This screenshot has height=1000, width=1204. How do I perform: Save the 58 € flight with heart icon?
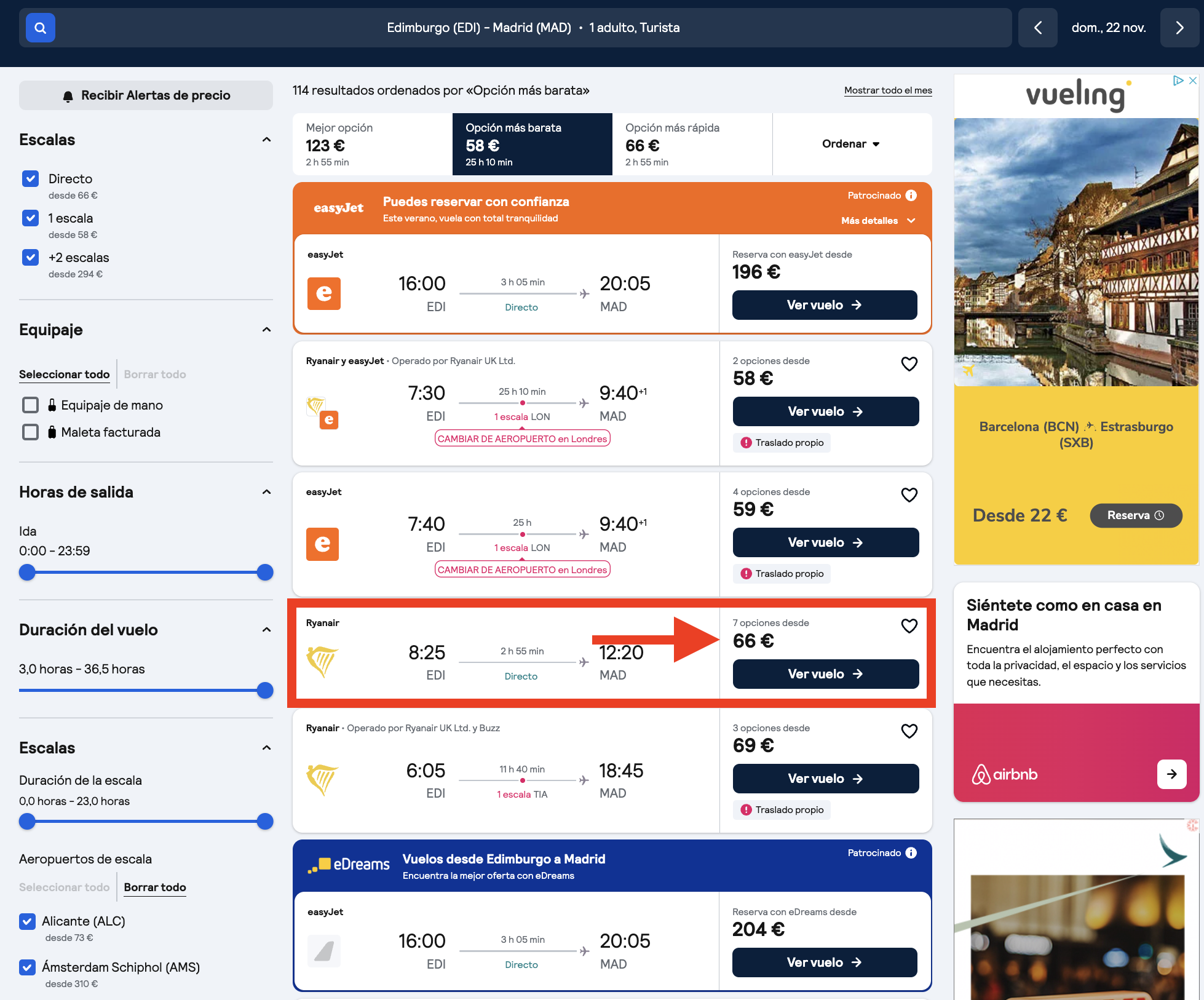pos(909,364)
